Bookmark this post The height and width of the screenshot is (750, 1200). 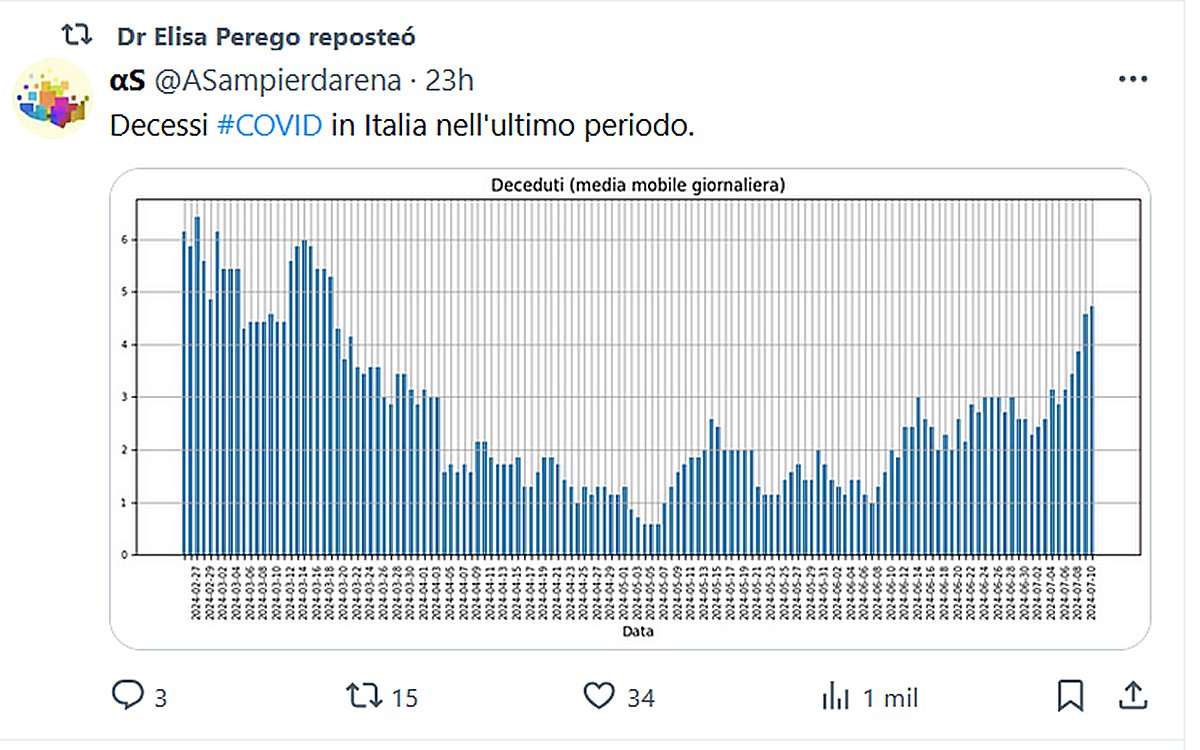click(x=1070, y=696)
